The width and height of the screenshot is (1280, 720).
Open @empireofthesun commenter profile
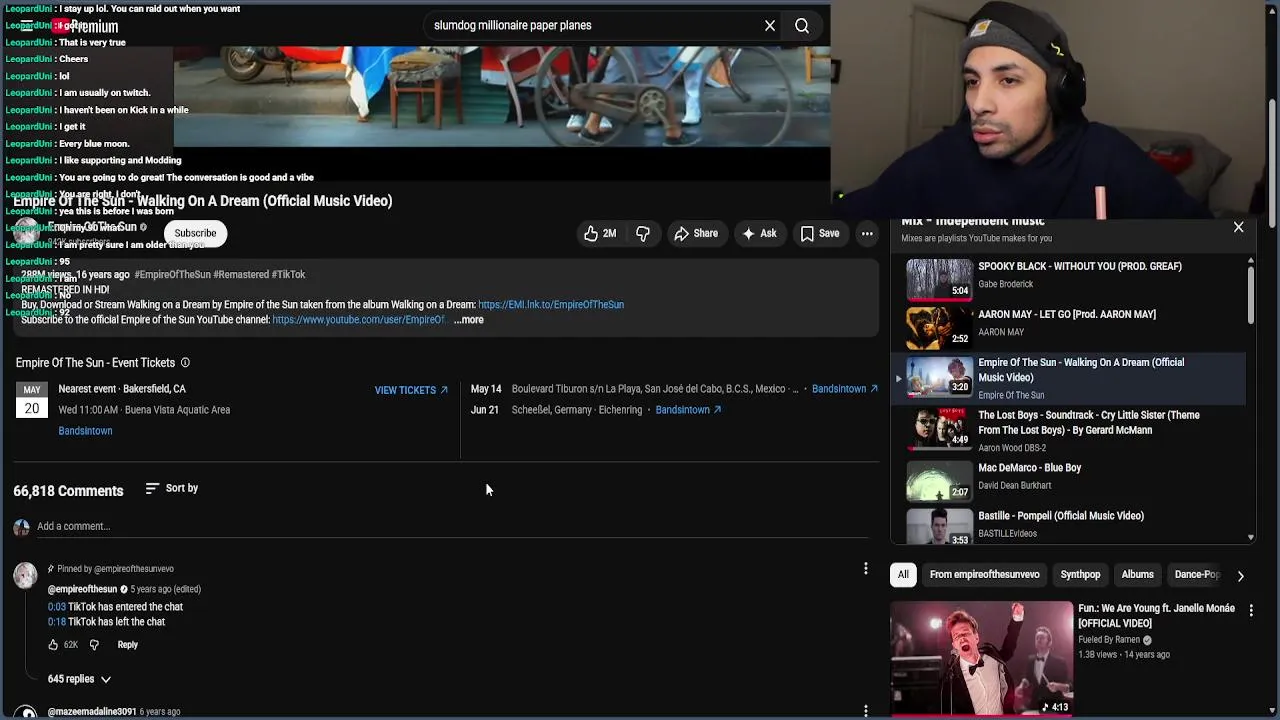click(82, 590)
